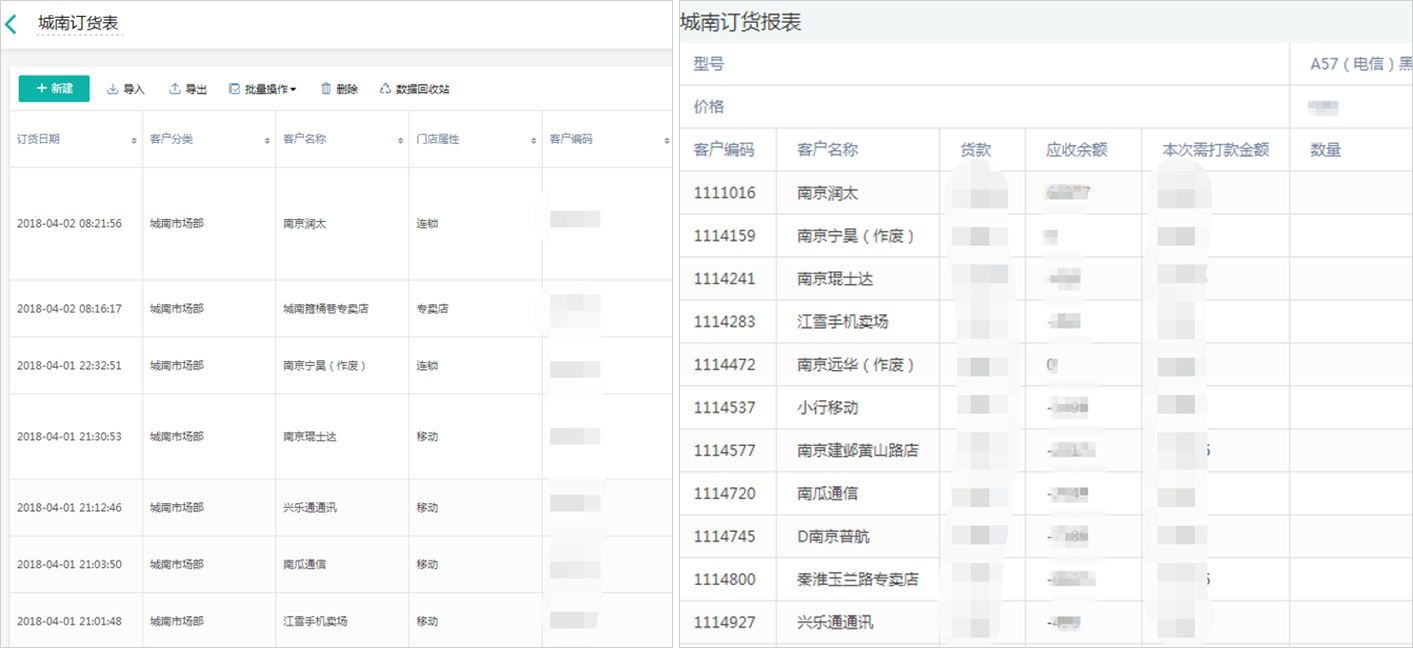The height and width of the screenshot is (648, 1413).
Task: Open the 数据回收站 recycle bin
Action: coord(415,89)
